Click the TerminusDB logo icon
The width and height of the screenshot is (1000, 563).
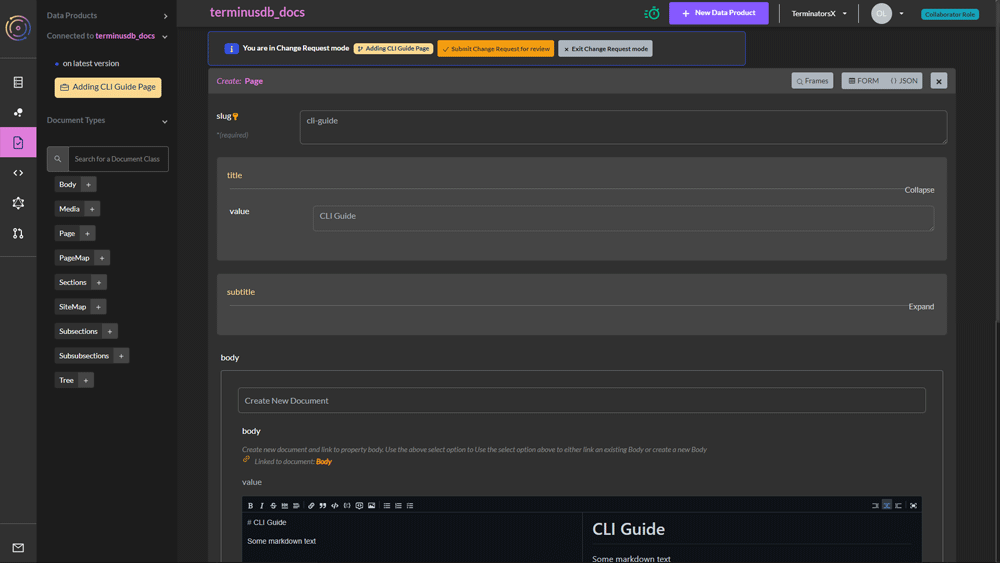click(x=18, y=28)
